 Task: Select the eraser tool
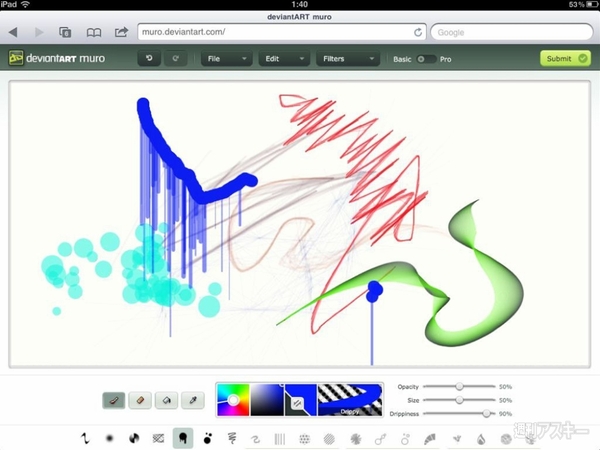[140, 400]
